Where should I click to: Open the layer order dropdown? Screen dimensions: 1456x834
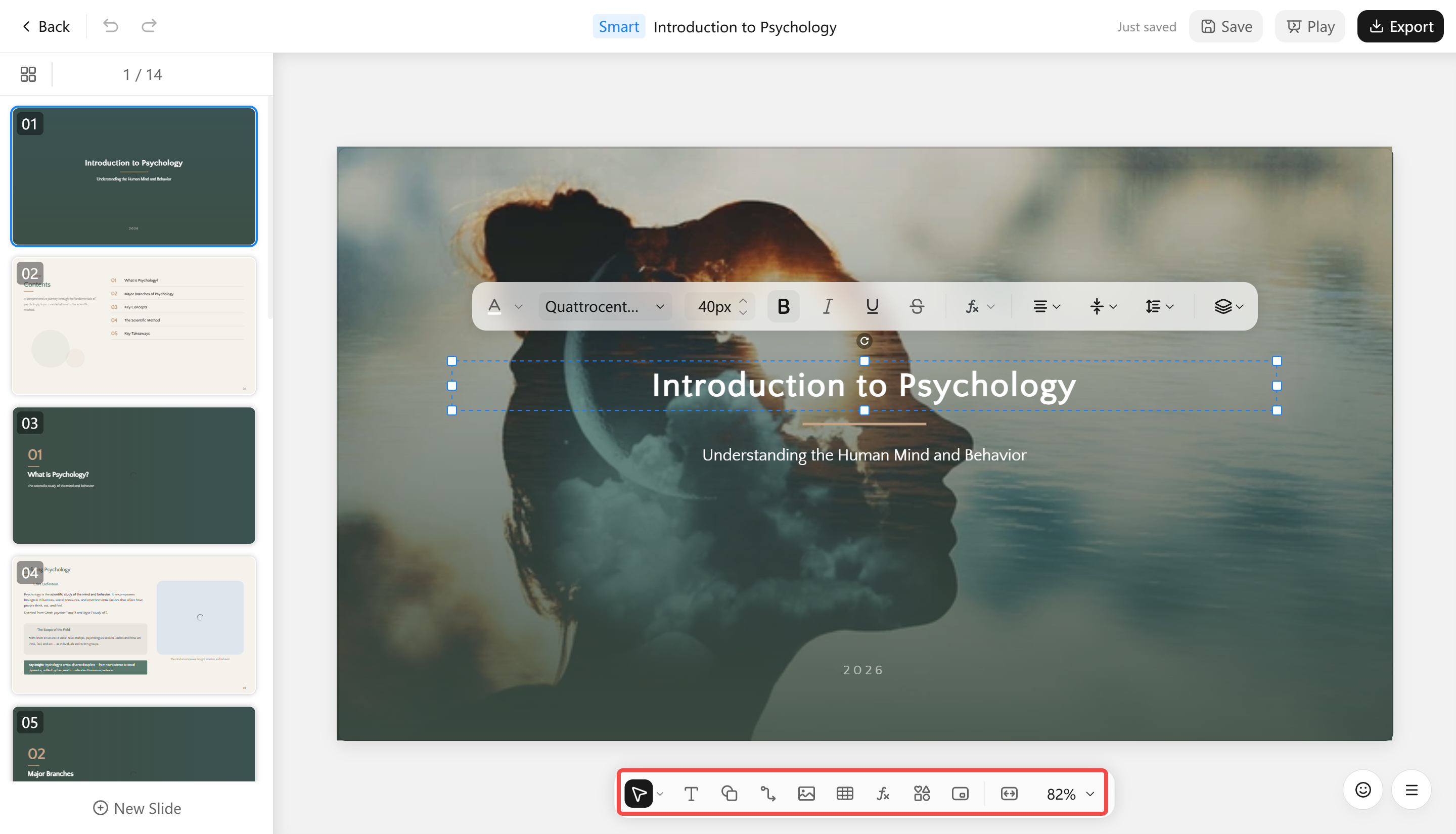(x=1228, y=306)
